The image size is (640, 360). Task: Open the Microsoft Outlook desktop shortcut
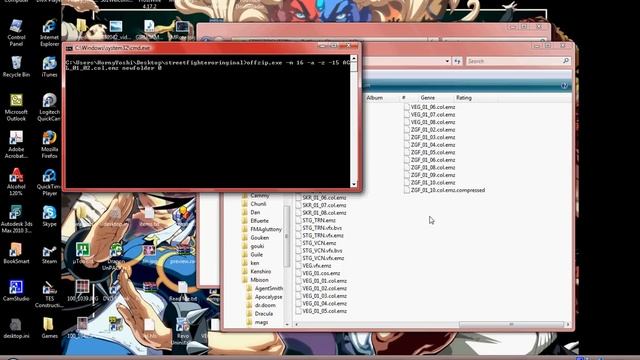tap(16, 108)
